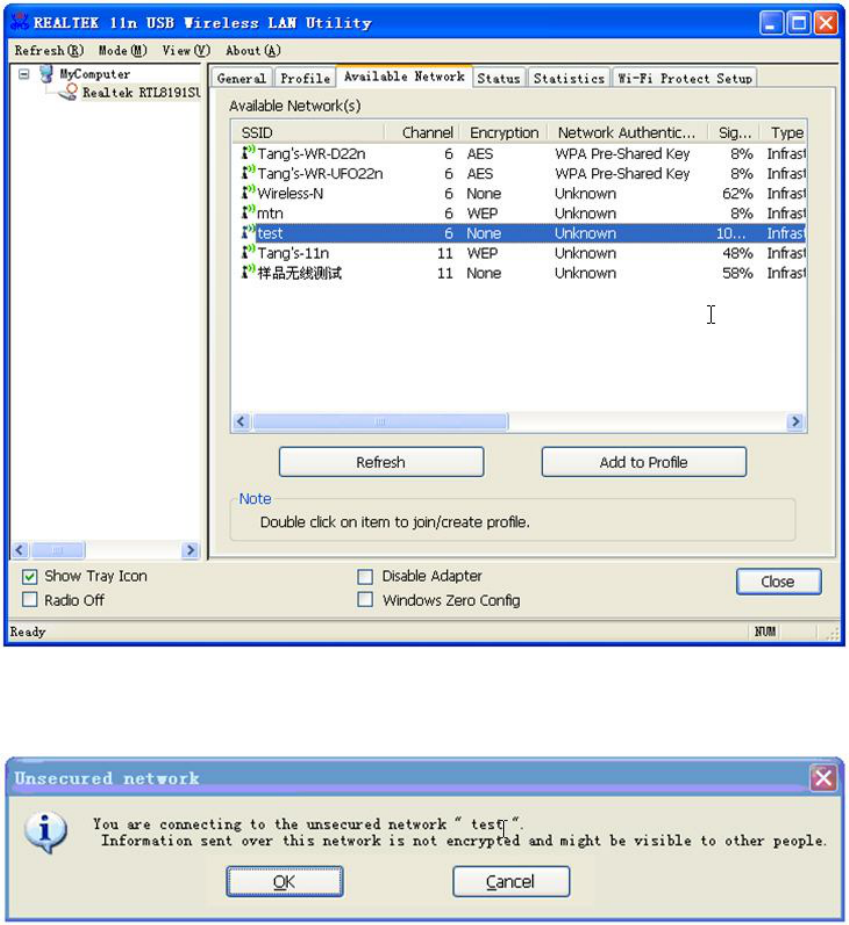Click the 48% signal value for Tang's-11n

737,253
